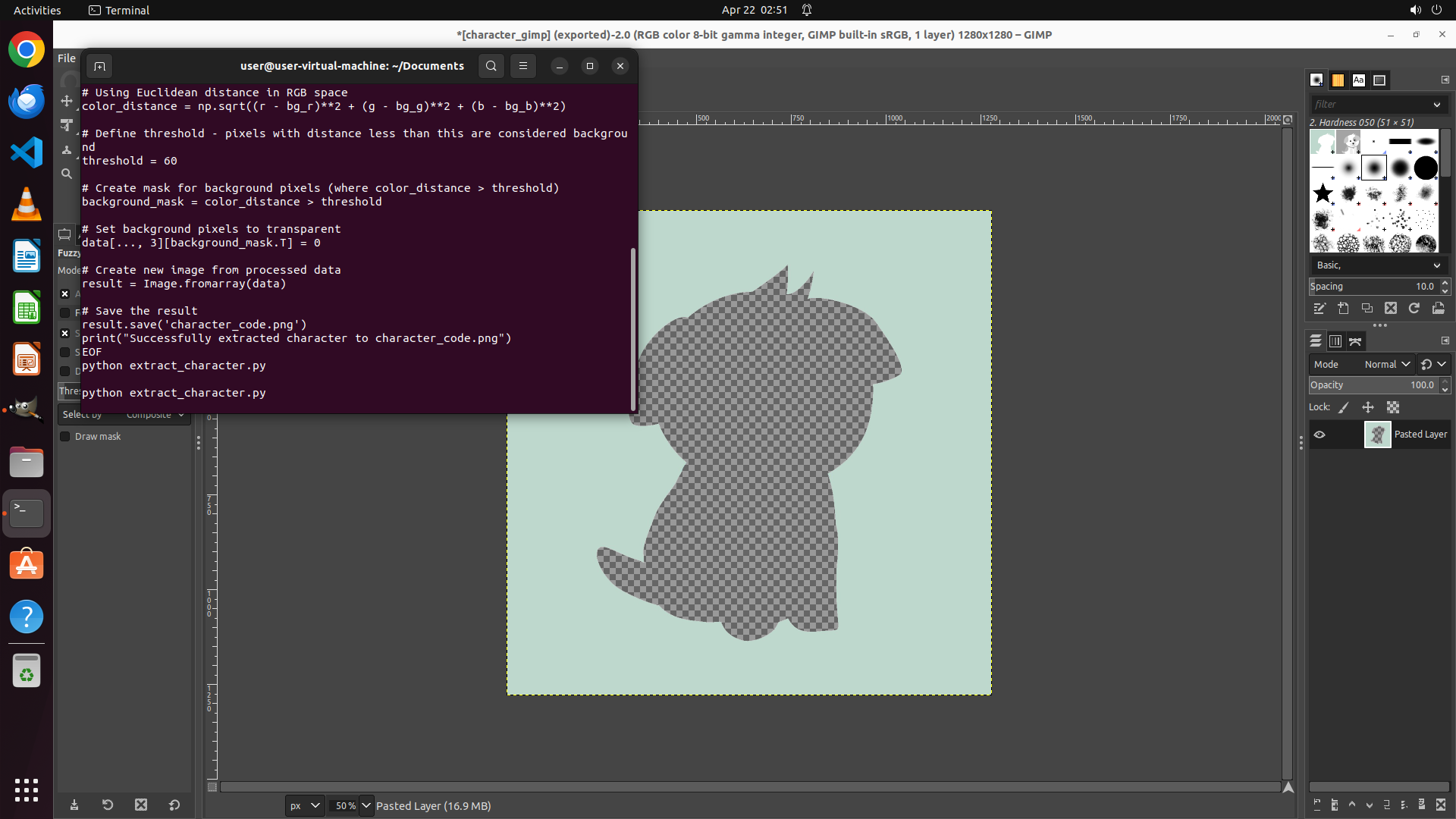The height and width of the screenshot is (819, 1456).
Task: Delete brush icon under Spacing
Action: [x=1390, y=309]
